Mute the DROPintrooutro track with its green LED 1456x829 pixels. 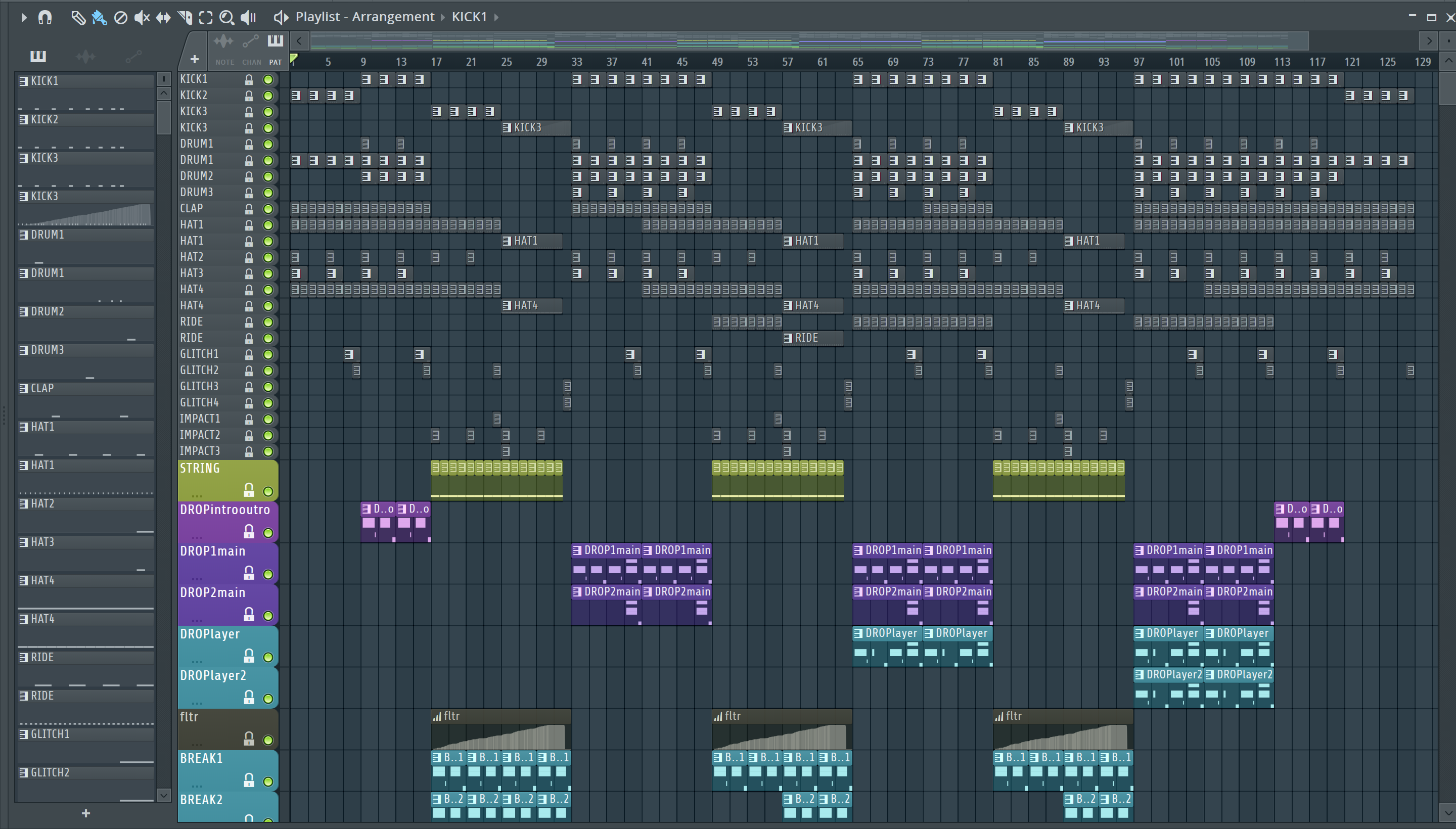268,533
